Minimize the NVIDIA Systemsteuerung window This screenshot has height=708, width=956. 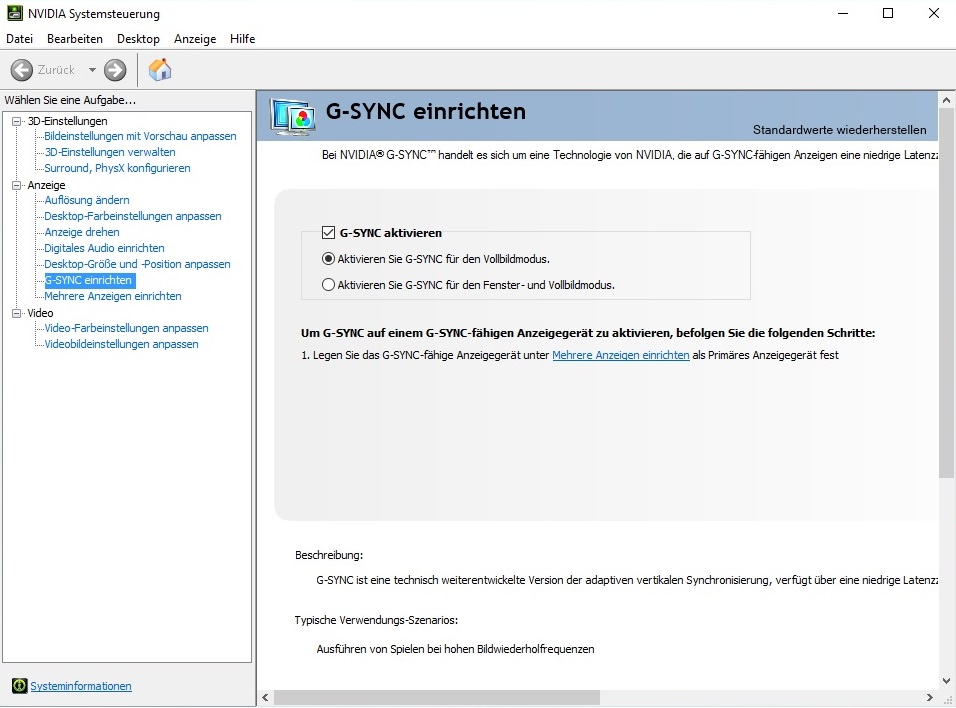tap(843, 13)
